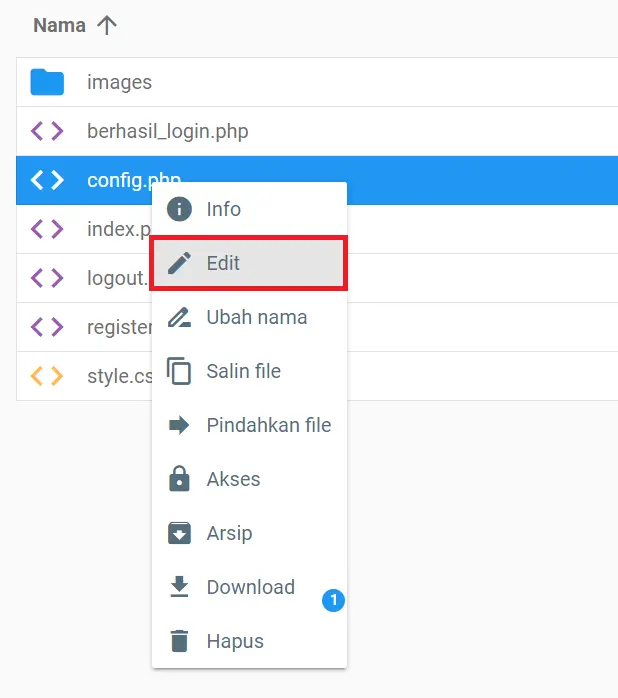Click the Info circle icon in context menu
This screenshot has width=618, height=698.
[x=179, y=209]
